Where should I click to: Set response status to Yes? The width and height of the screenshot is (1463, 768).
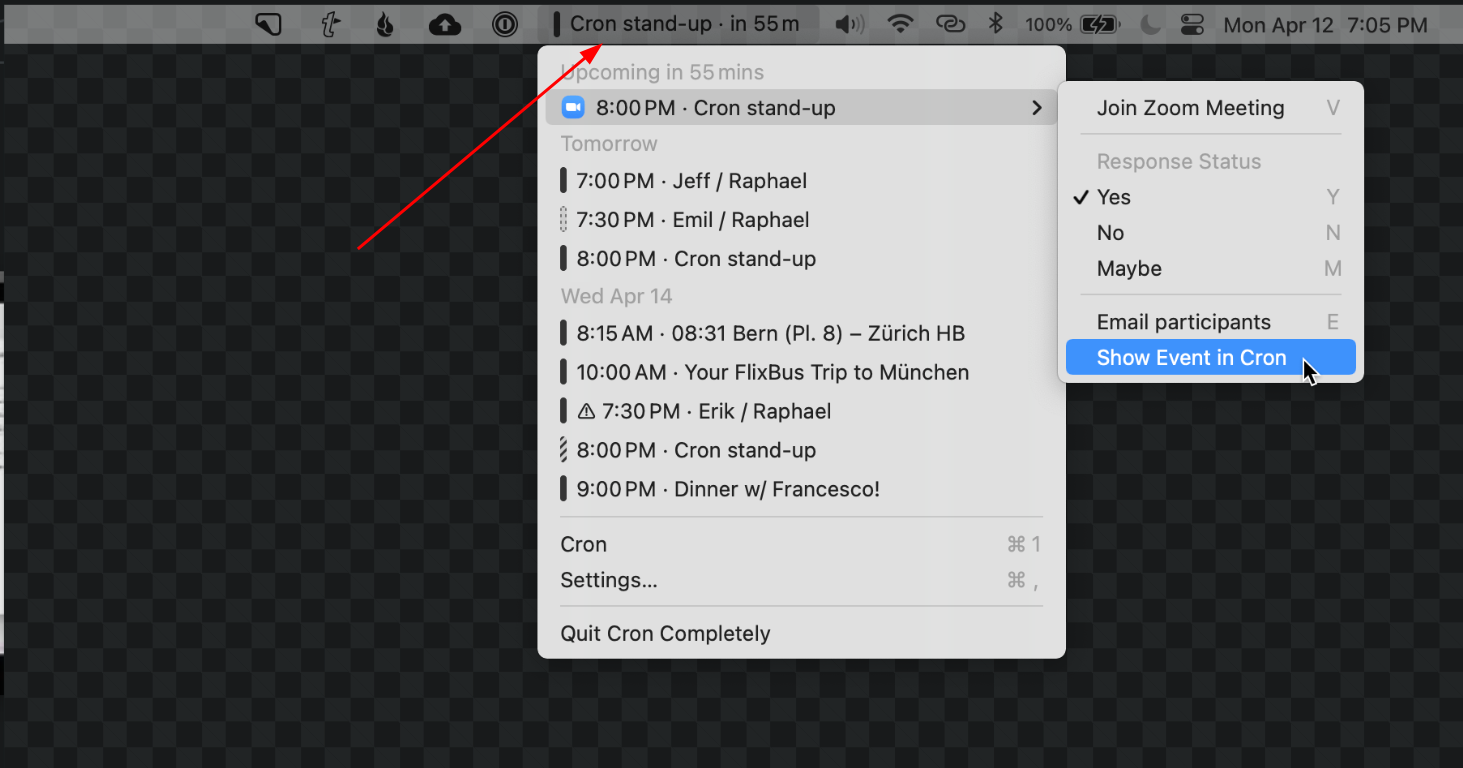pos(1113,197)
